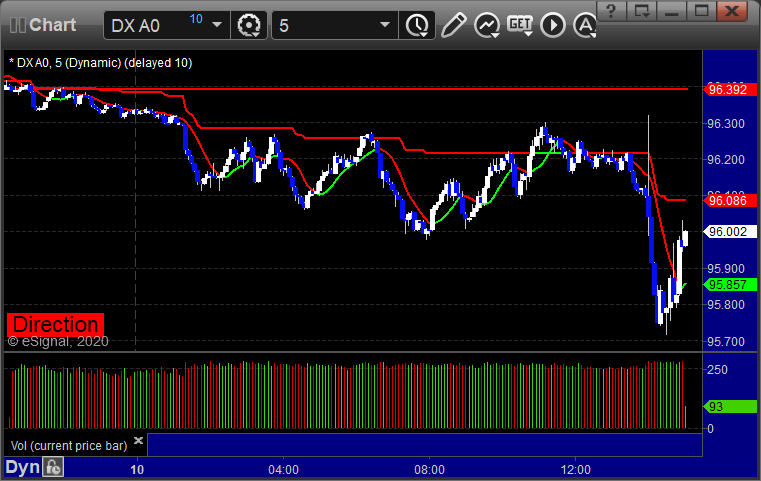Viewport: 761px width, 481px height.
Task: Maximize the chart window
Action: (701, 11)
